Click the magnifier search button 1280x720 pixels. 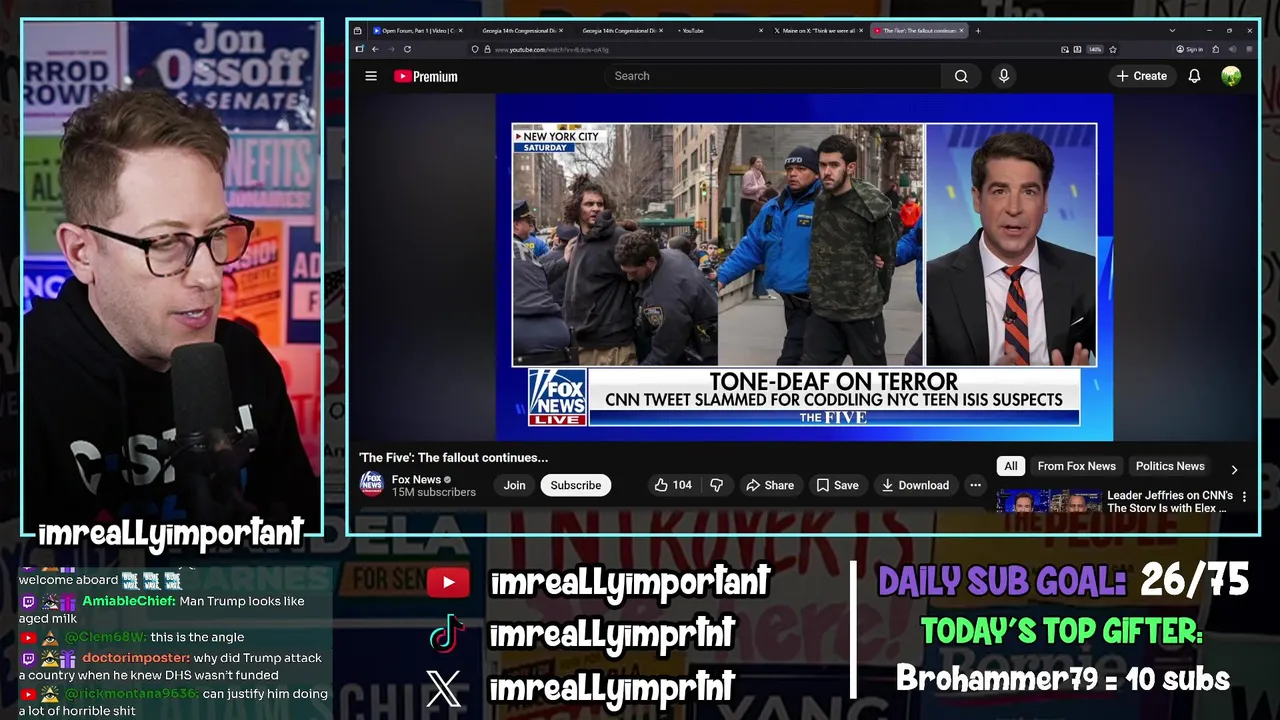coord(961,76)
